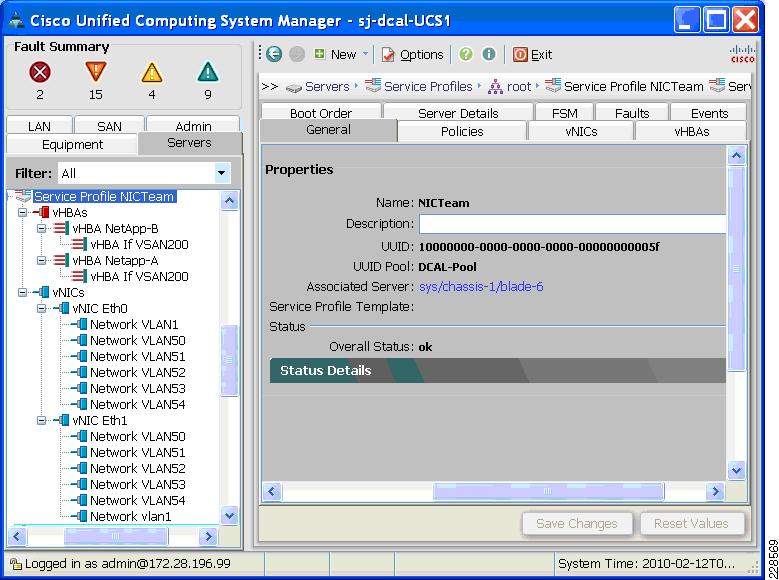
Task: Open the critical faults icon showing 2
Action: point(40,72)
